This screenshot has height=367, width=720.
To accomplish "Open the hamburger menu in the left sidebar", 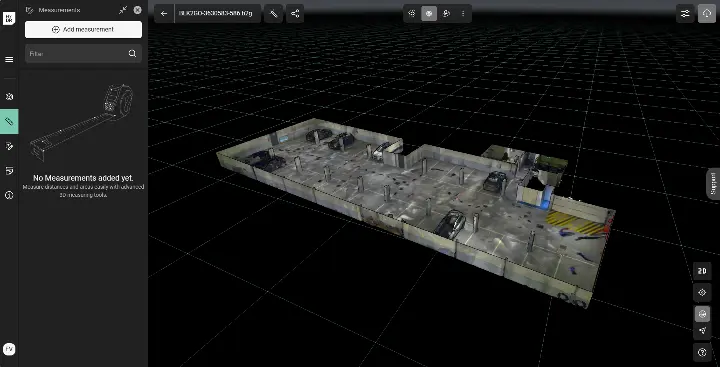I will 9,60.
